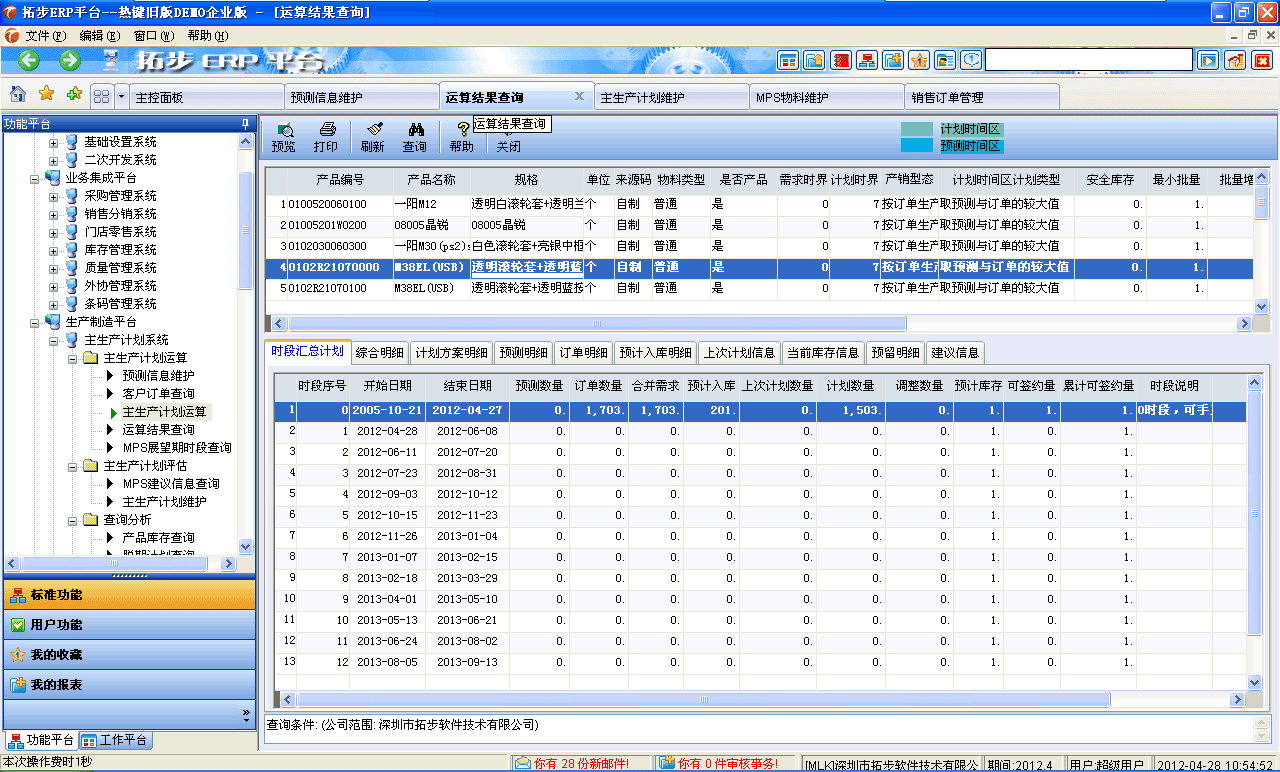Click the 打印 (Print) icon
1280x772 pixels.
[328, 136]
